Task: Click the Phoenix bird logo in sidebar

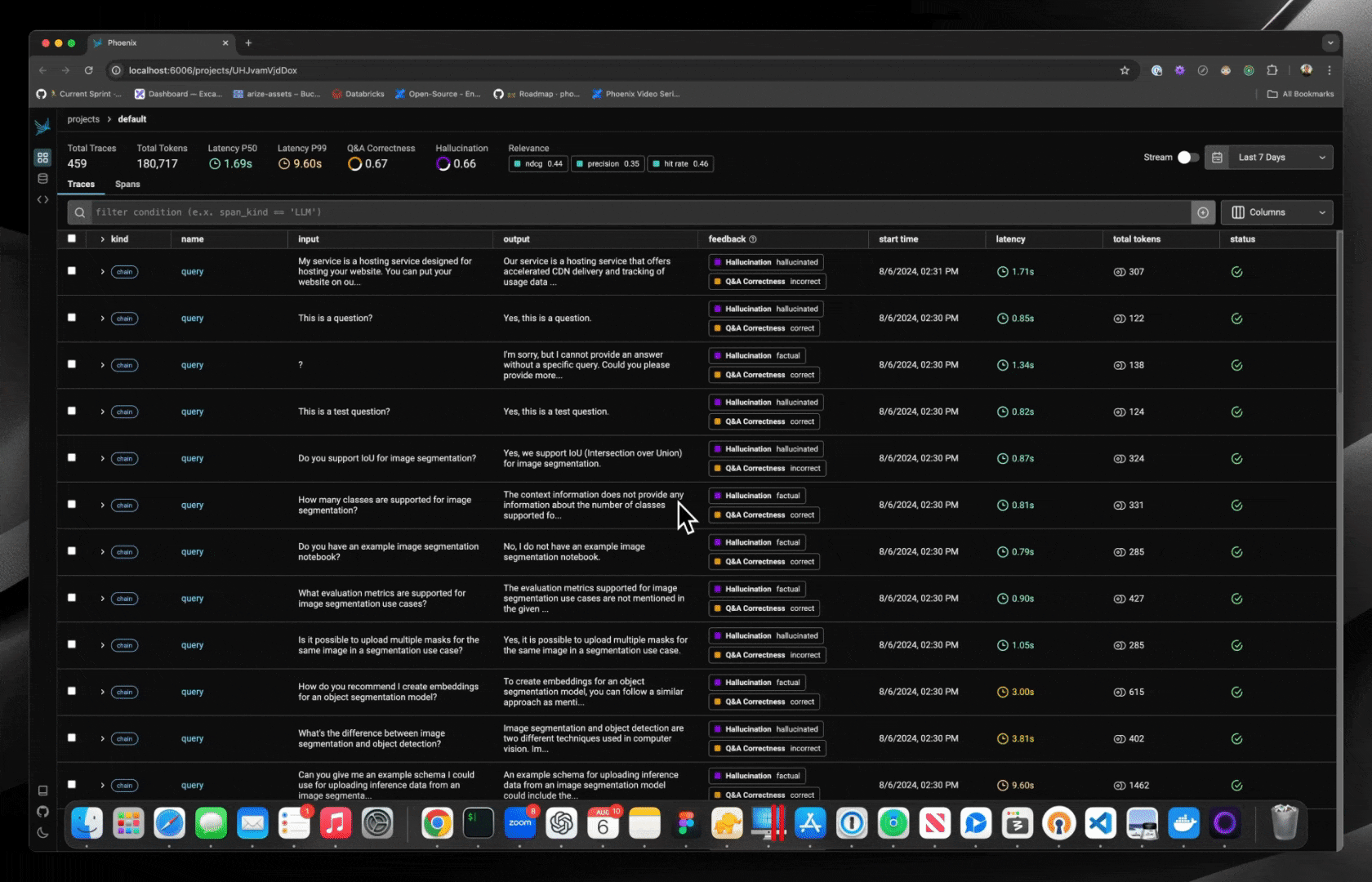Action: tap(42, 126)
